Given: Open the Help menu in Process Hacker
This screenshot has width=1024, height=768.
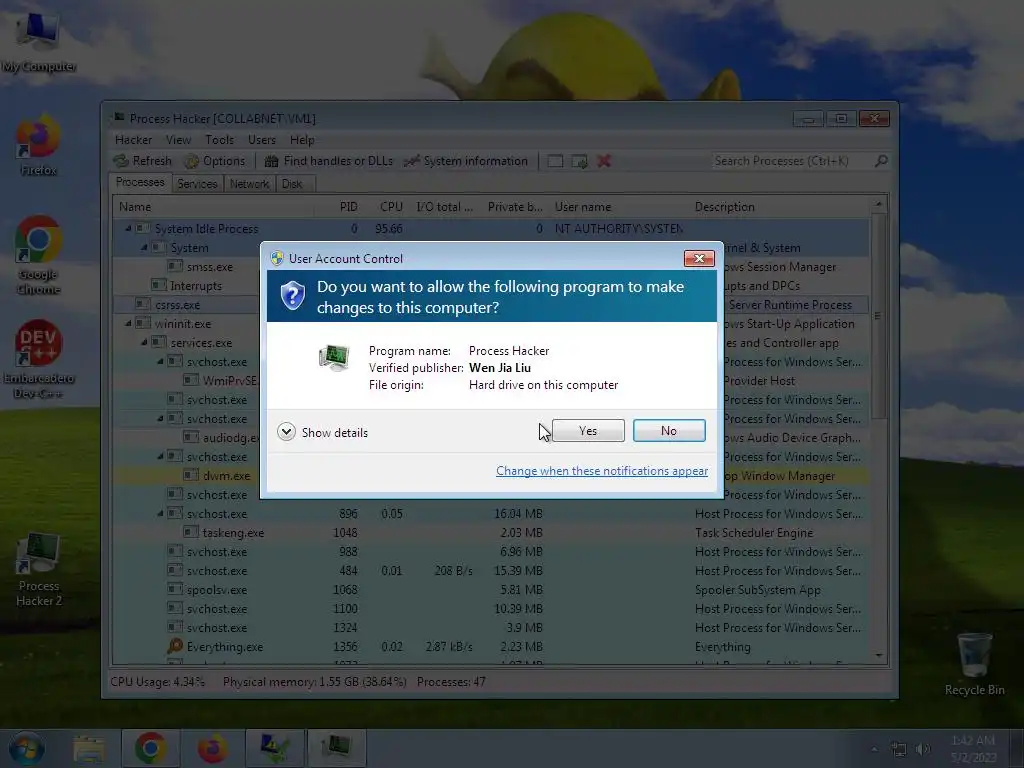Looking at the screenshot, I should pos(302,140).
